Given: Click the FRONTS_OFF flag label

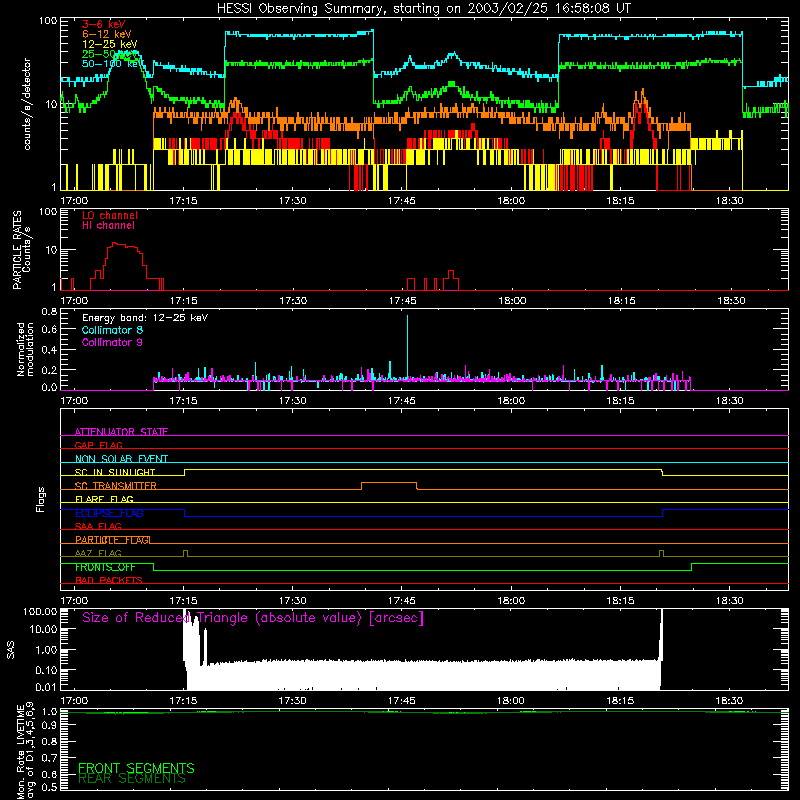Looking at the screenshot, I should pyautogui.click(x=105, y=567).
